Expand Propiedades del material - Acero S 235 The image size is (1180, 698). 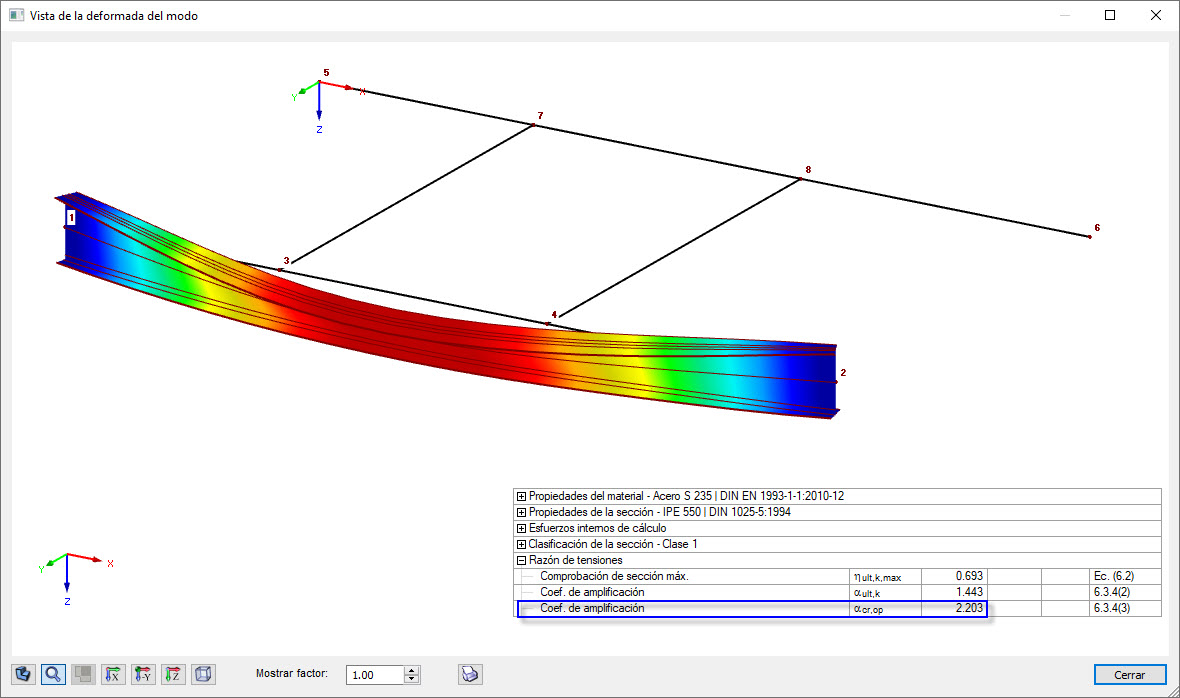[521, 496]
